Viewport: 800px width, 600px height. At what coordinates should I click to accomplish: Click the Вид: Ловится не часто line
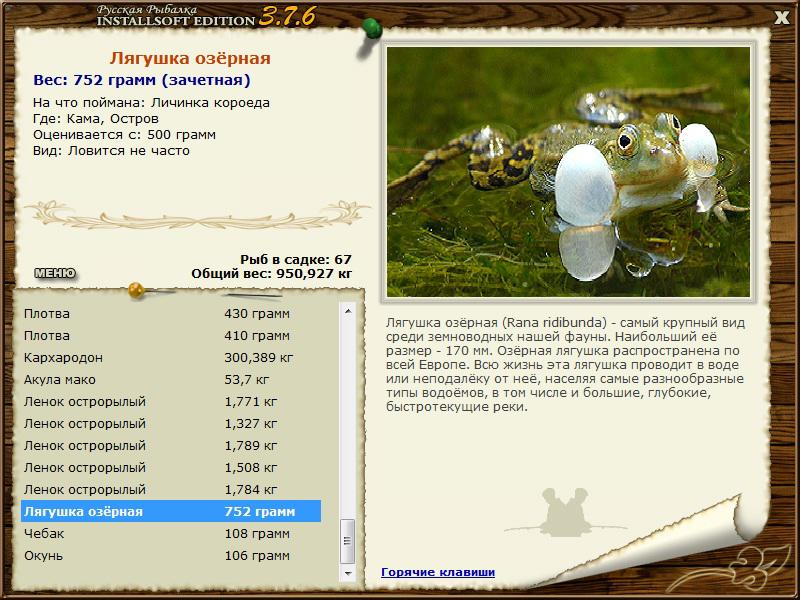point(111,151)
